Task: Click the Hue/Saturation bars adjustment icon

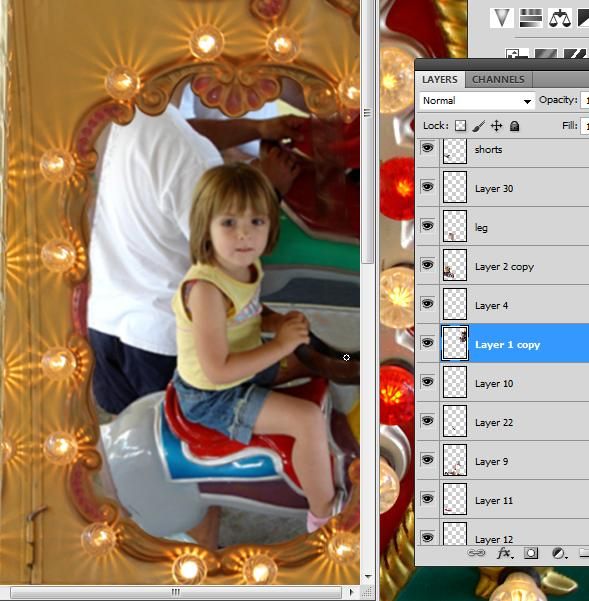Action: pos(531,18)
